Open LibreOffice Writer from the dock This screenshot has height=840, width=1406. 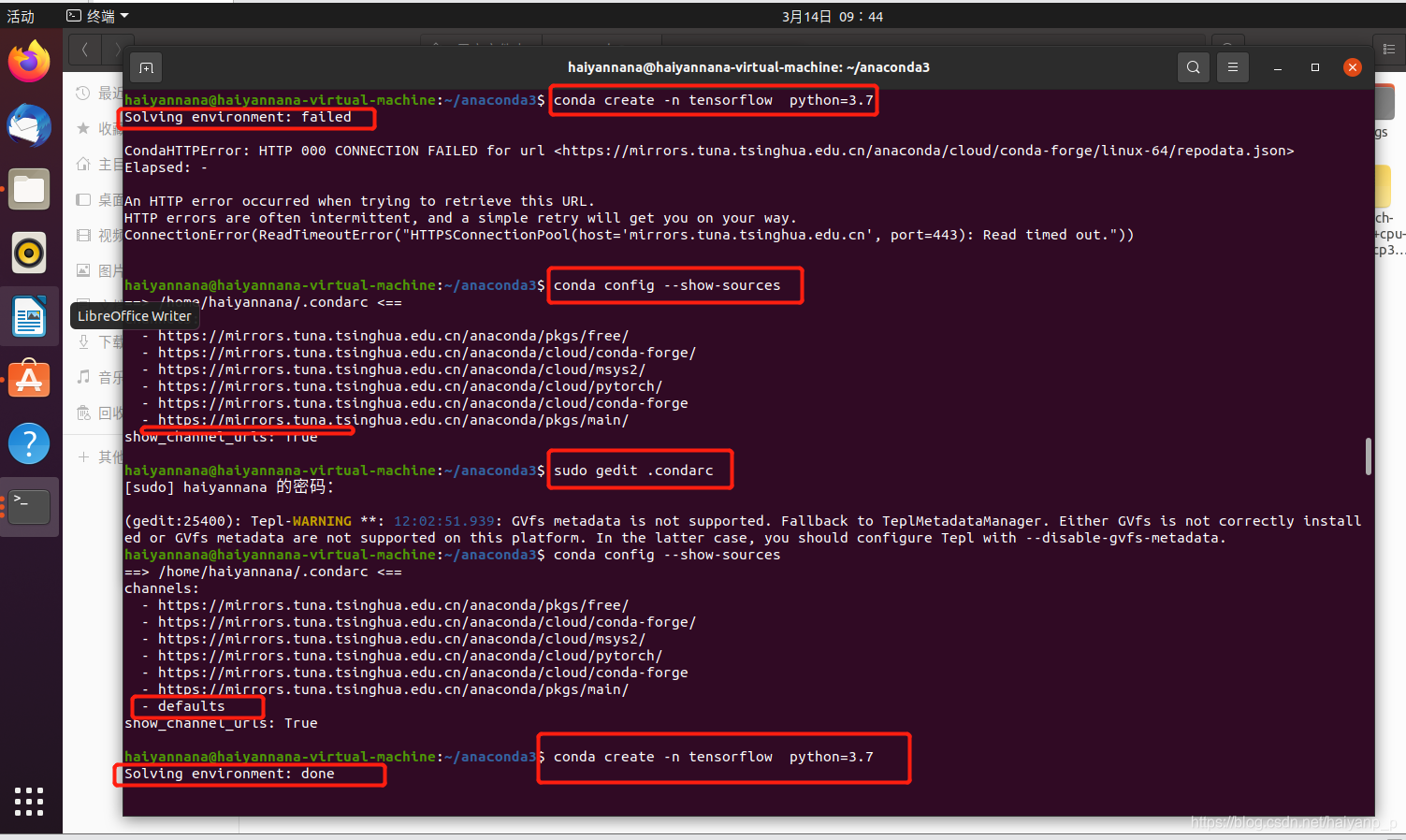29,316
